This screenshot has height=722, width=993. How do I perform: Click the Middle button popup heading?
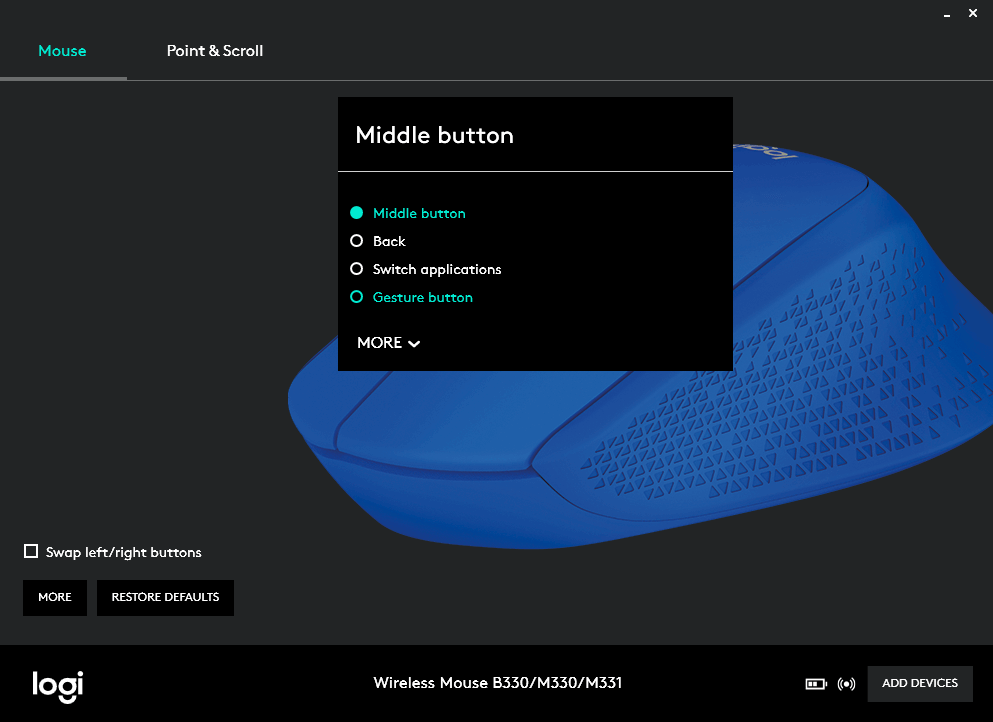coord(434,135)
